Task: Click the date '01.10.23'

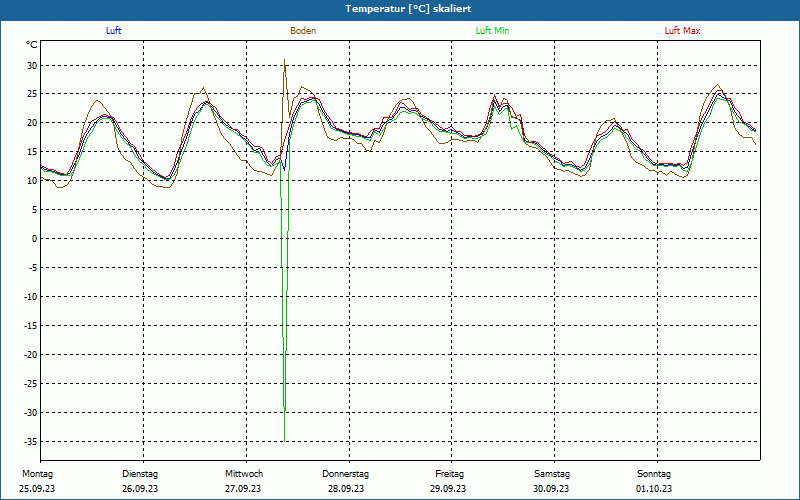Action: pyautogui.click(x=654, y=489)
